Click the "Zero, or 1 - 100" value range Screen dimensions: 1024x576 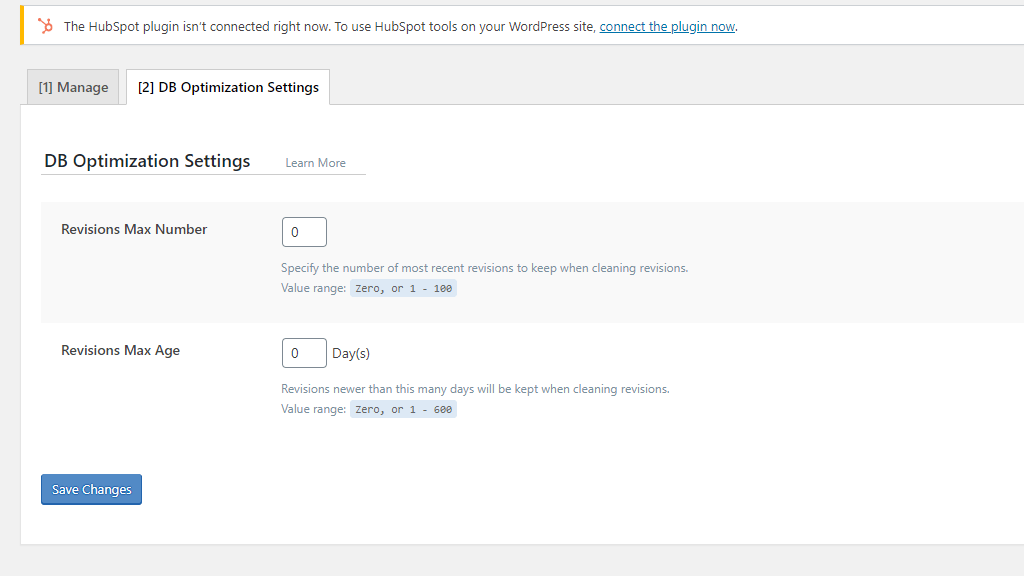pos(404,288)
